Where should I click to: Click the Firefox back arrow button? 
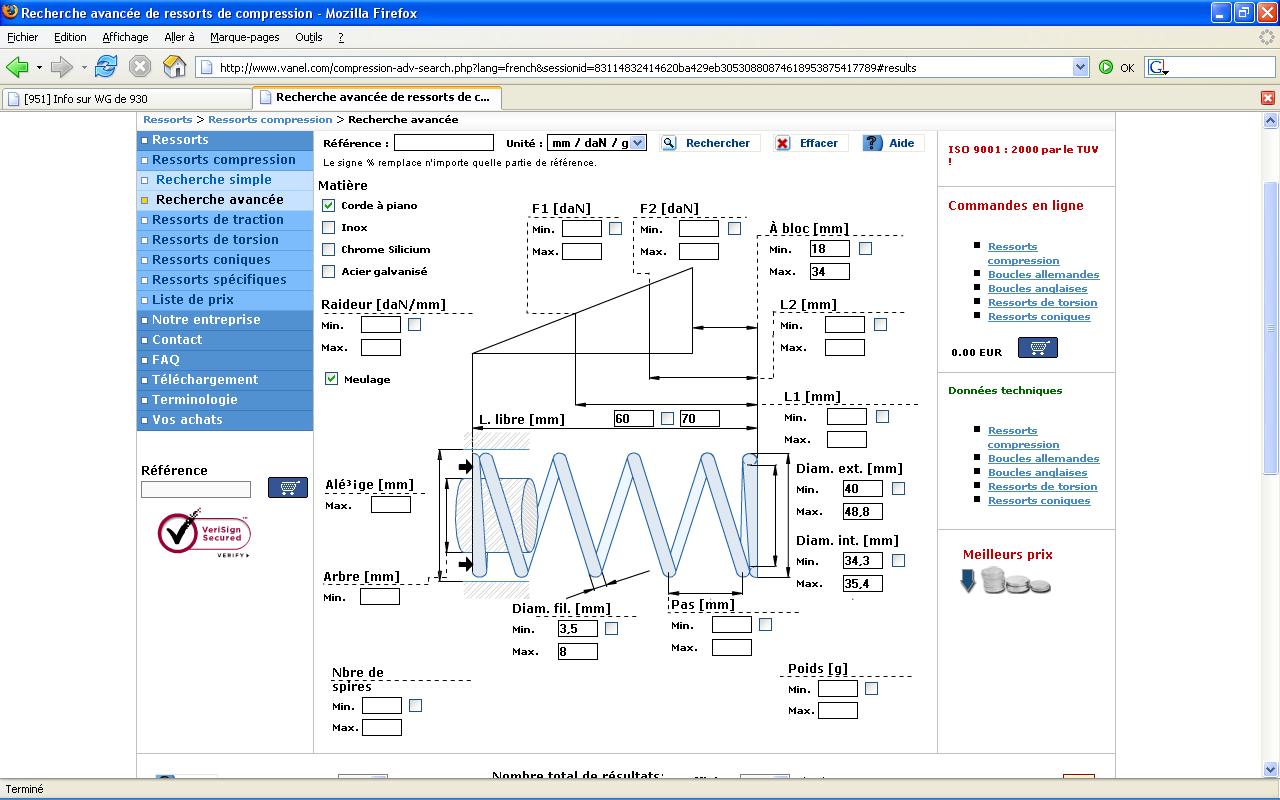pyautogui.click(x=17, y=67)
